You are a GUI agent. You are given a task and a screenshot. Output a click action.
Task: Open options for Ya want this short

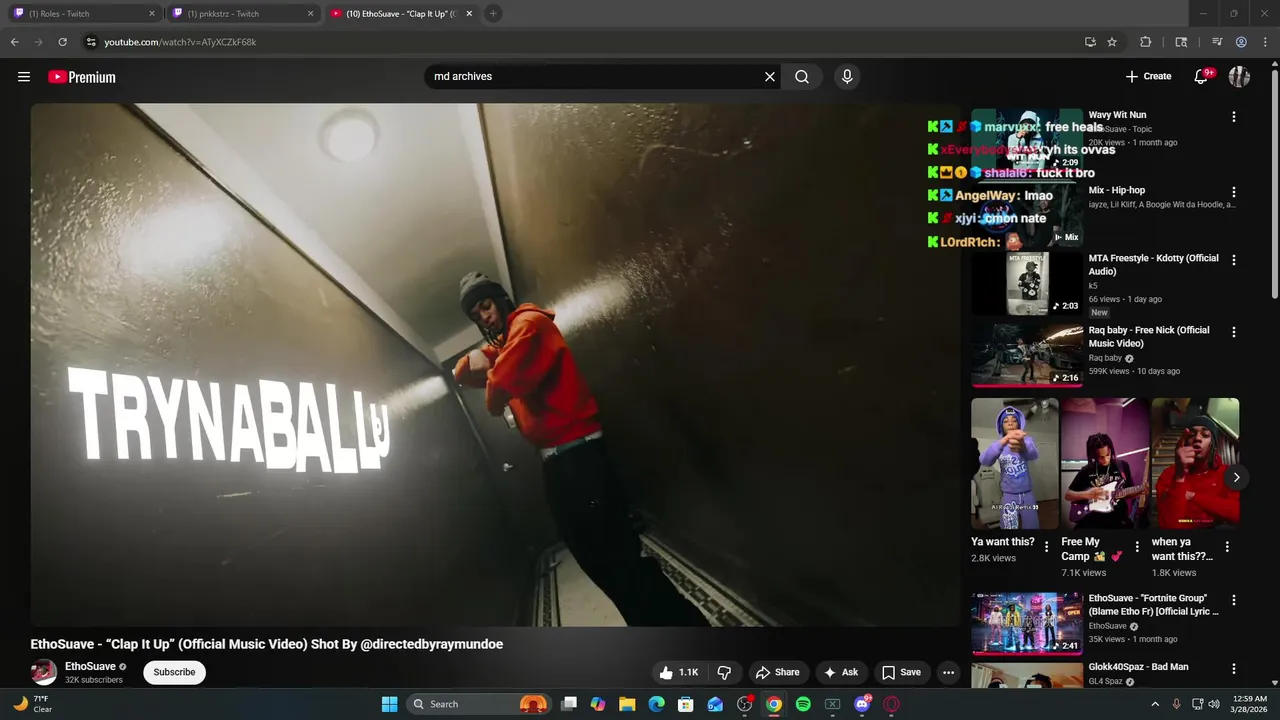pos(1047,547)
